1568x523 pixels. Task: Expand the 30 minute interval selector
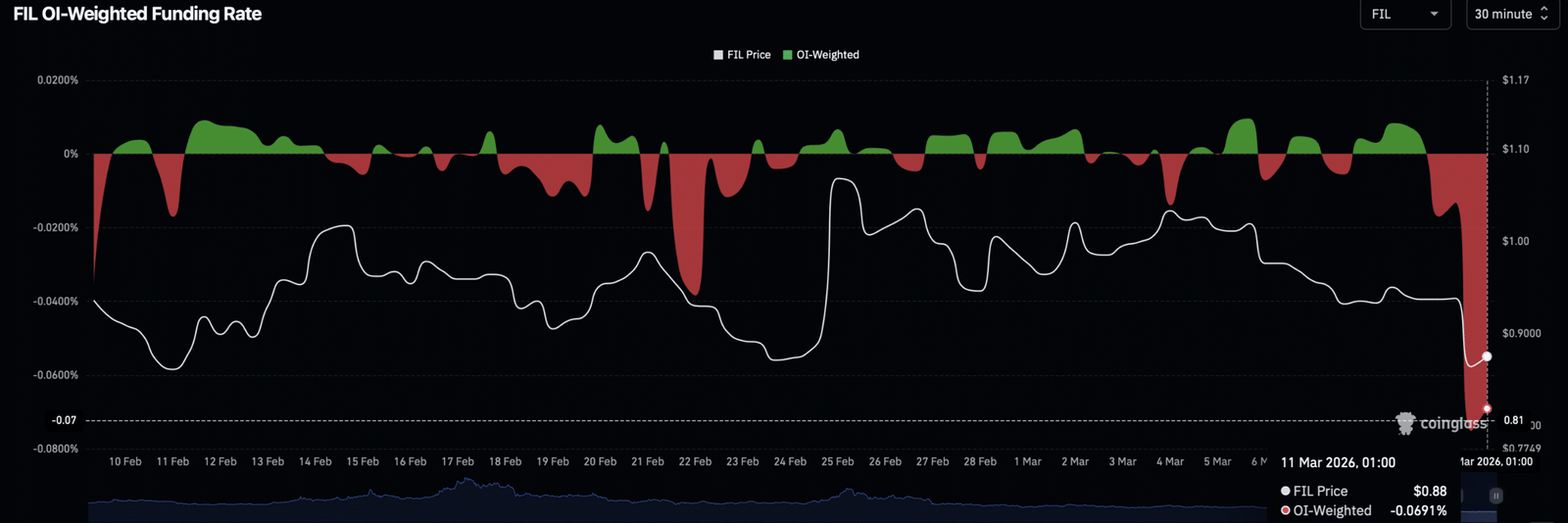point(1511,14)
